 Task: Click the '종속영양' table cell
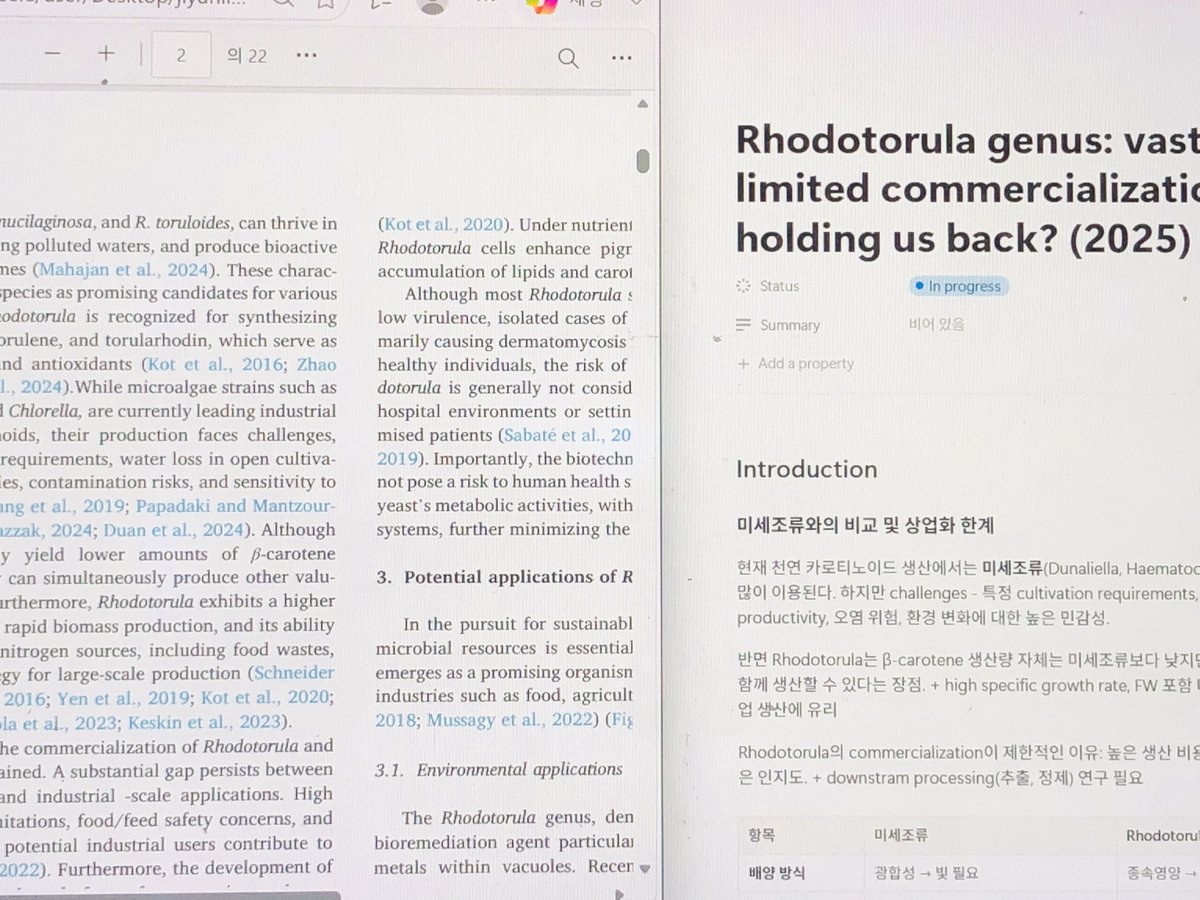point(1161,873)
